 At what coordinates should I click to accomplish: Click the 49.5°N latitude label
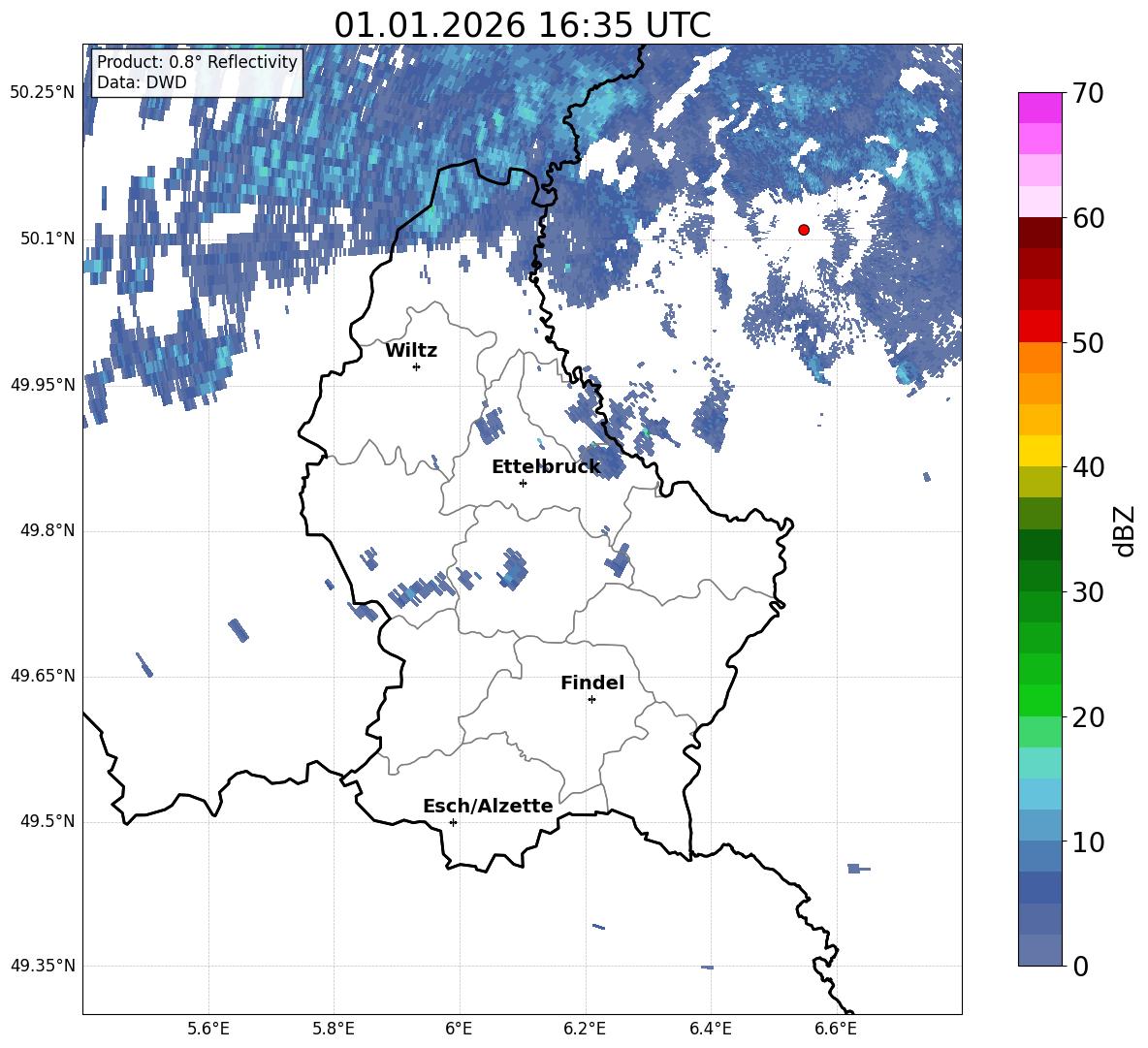pyautogui.click(x=47, y=822)
